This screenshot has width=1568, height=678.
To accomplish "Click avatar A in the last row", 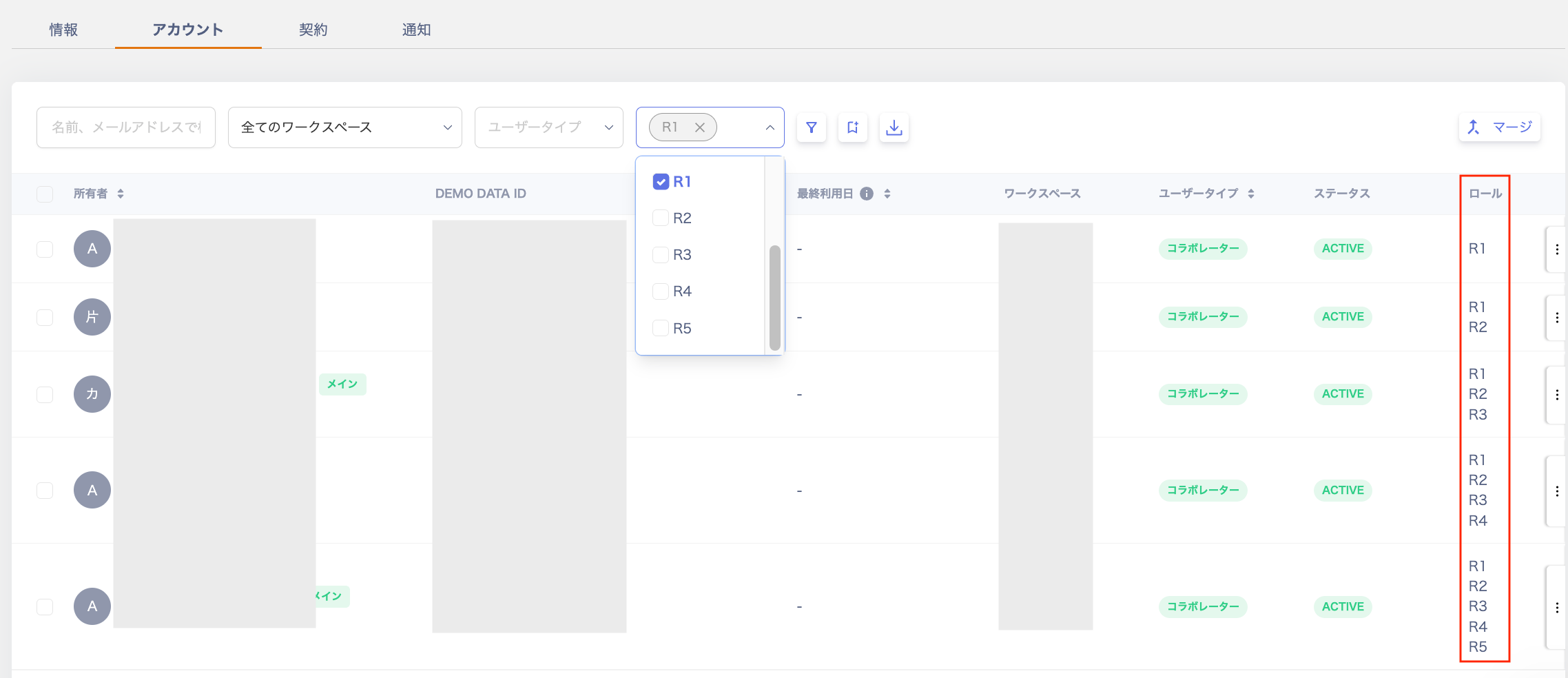I will (92, 606).
